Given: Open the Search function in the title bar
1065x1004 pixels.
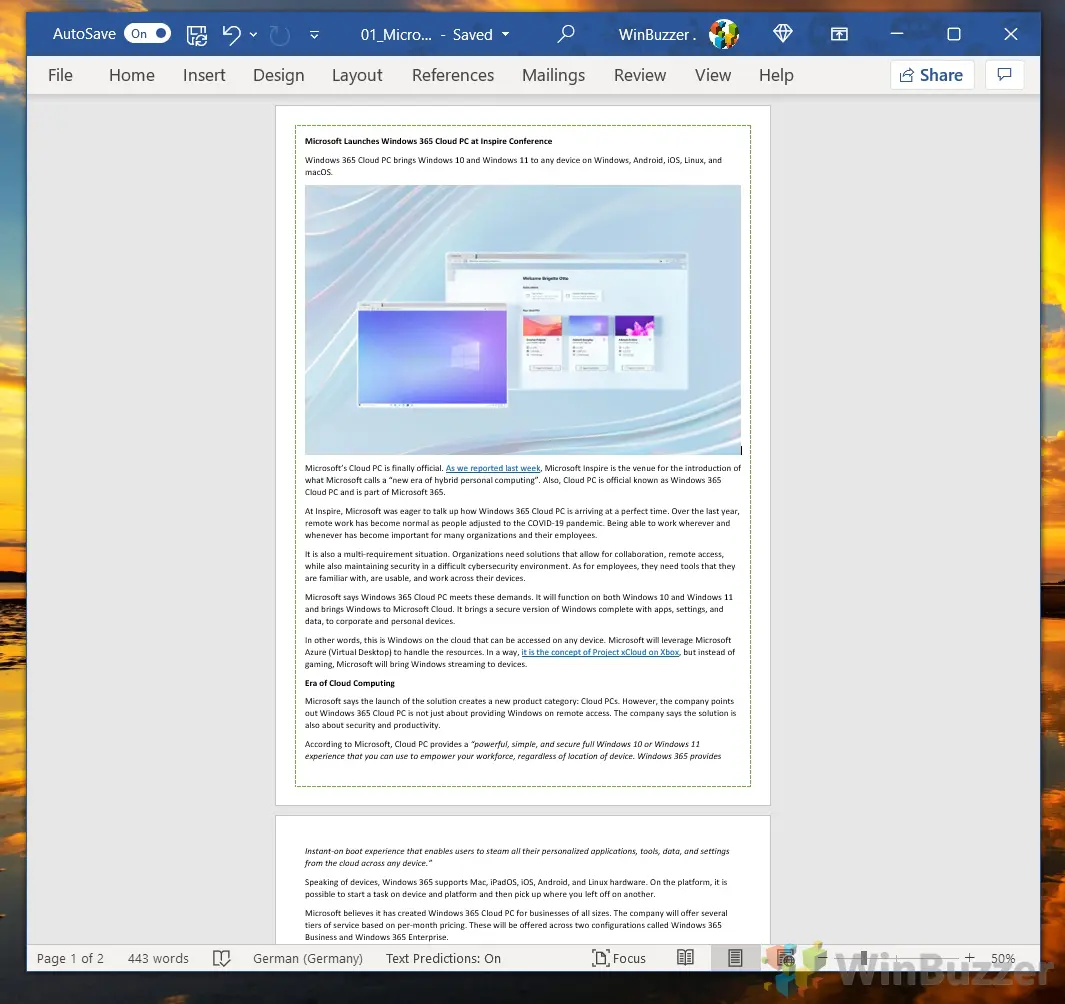Looking at the screenshot, I should point(566,34).
